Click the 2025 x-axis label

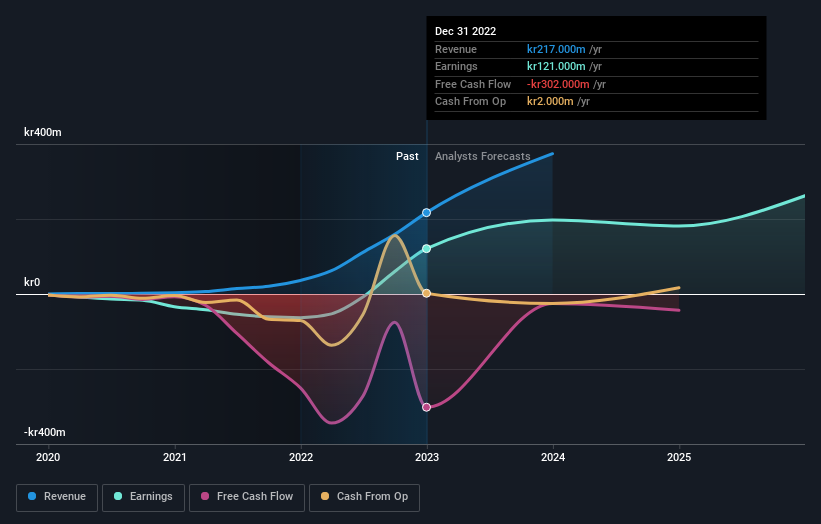coord(679,458)
